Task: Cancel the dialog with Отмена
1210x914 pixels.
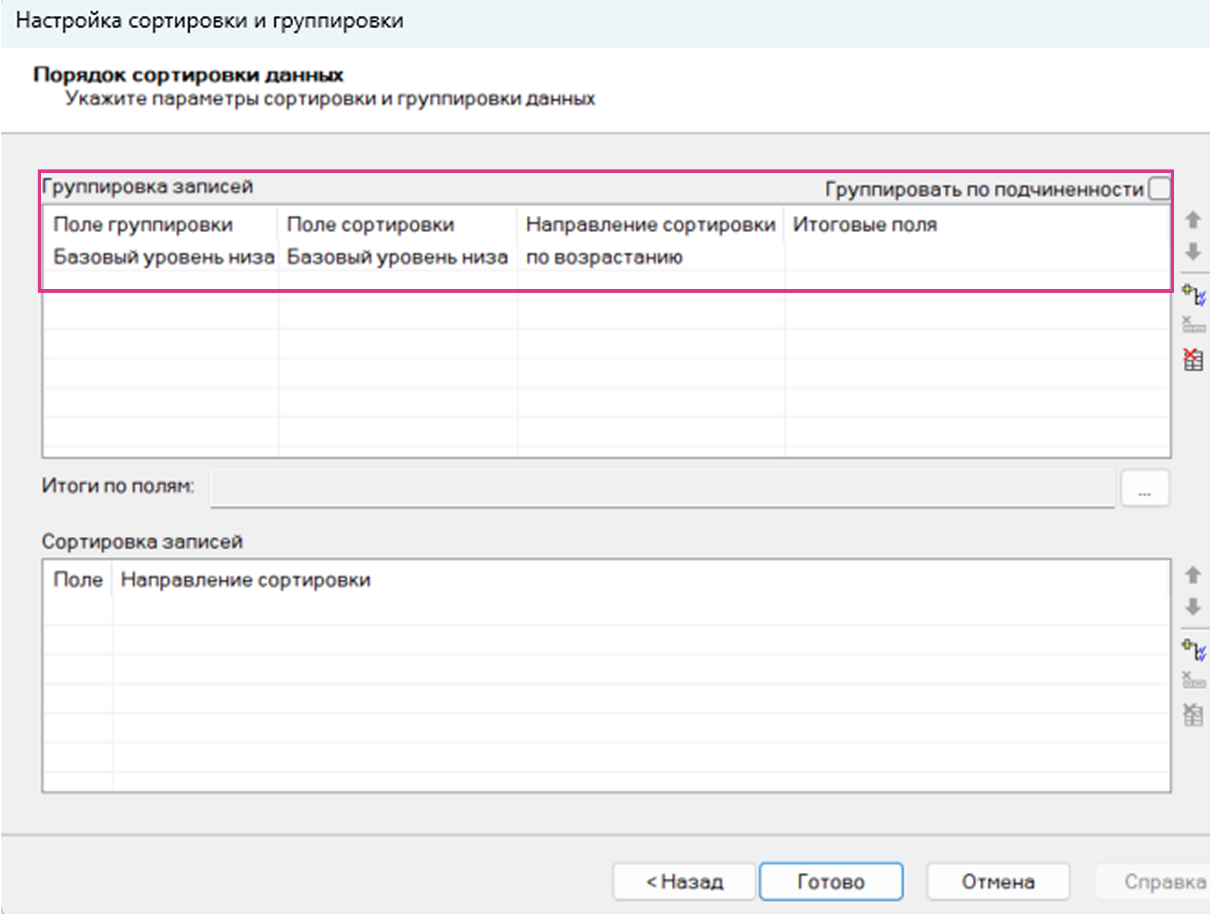Action: click(998, 882)
